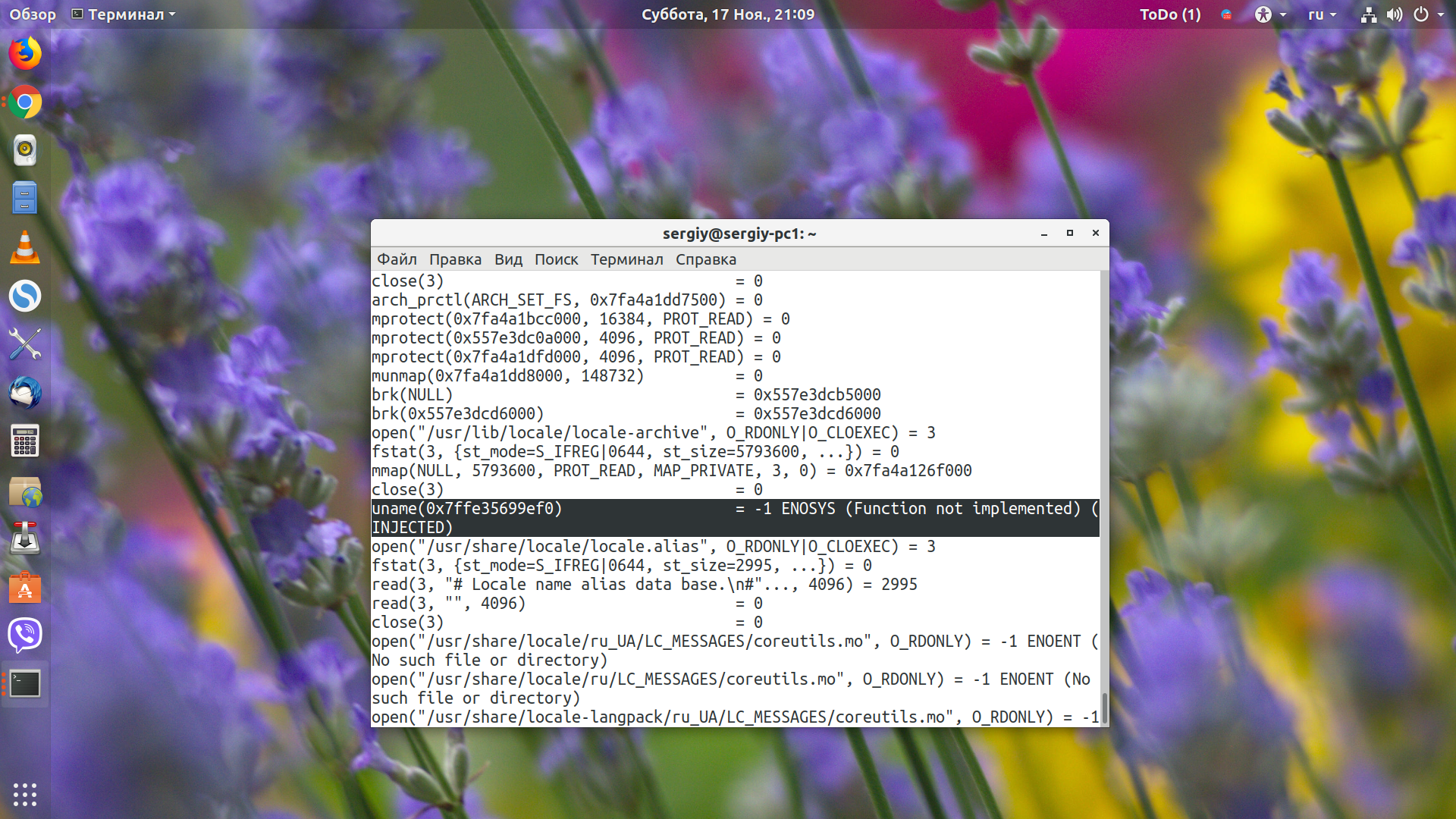The image size is (1456, 819).
Task: Click the brk(0x557e3dcd6000) line
Action: click(626, 414)
